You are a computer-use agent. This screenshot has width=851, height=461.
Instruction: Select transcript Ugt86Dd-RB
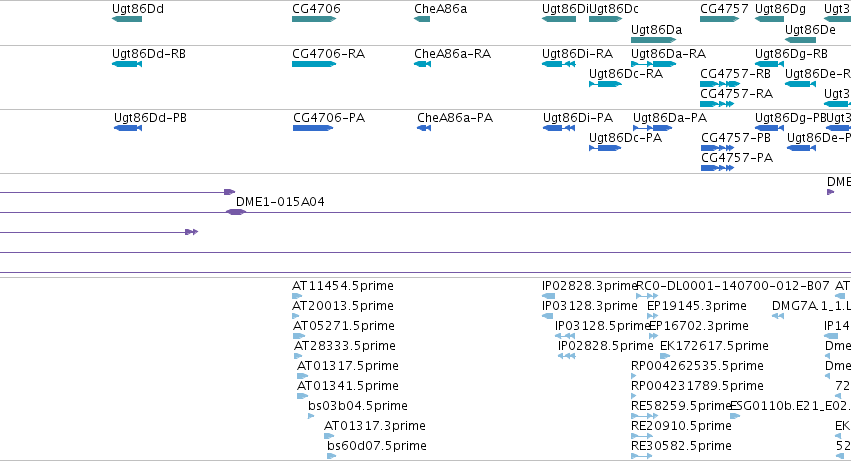(x=127, y=64)
